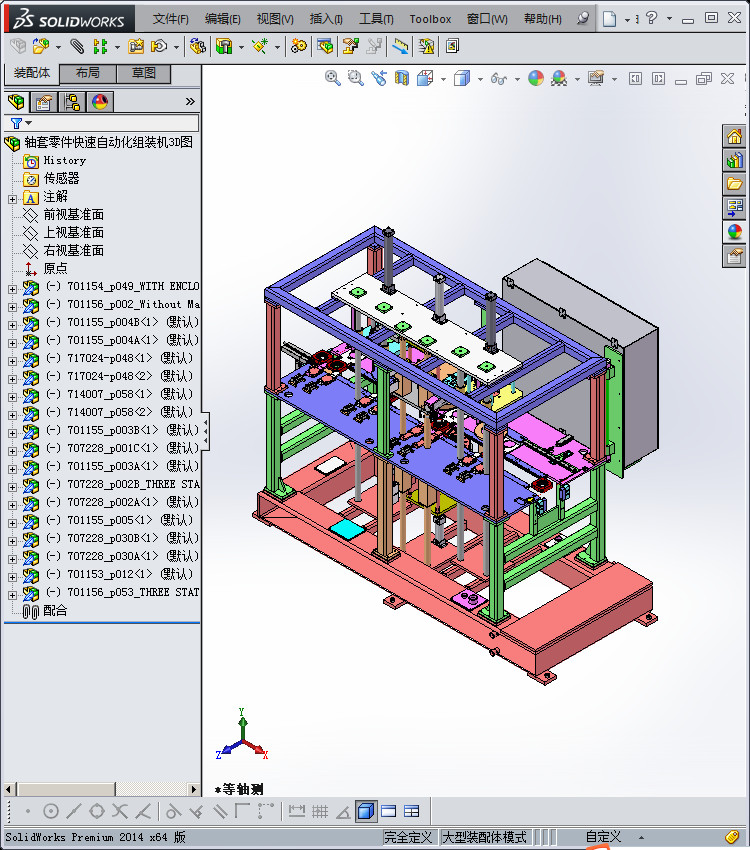Open View Orientation dropdown arrow
The width and height of the screenshot is (750, 850).
click(x=443, y=79)
